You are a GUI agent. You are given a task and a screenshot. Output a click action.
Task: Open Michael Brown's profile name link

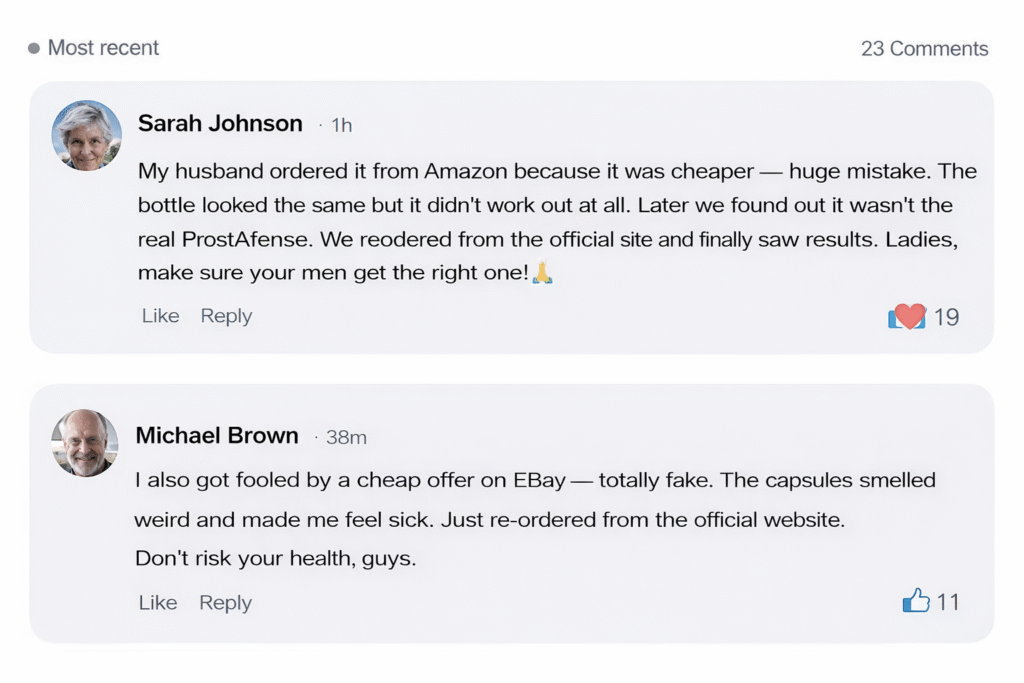pos(217,435)
